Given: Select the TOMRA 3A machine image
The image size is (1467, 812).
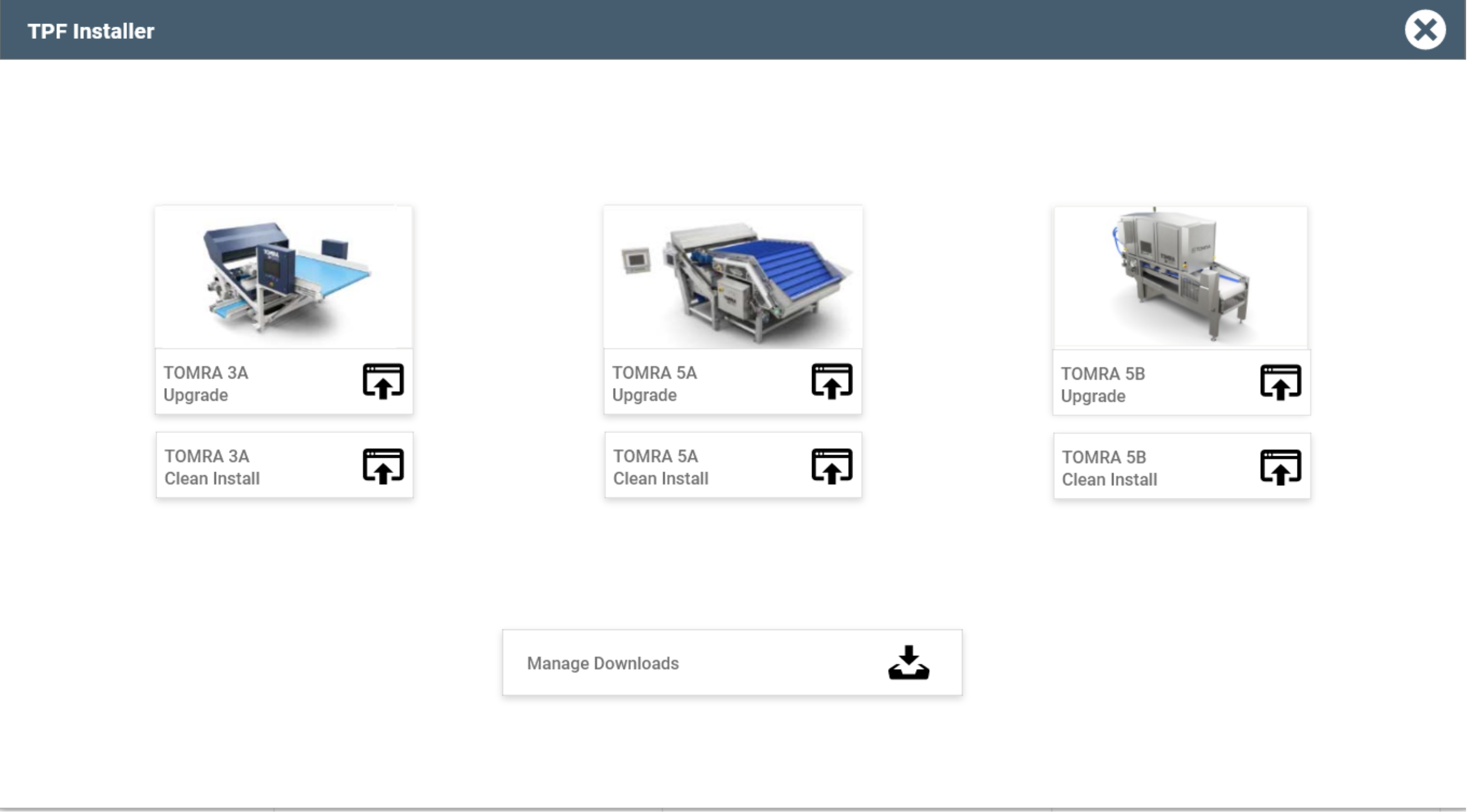Looking at the screenshot, I should coord(284,277).
